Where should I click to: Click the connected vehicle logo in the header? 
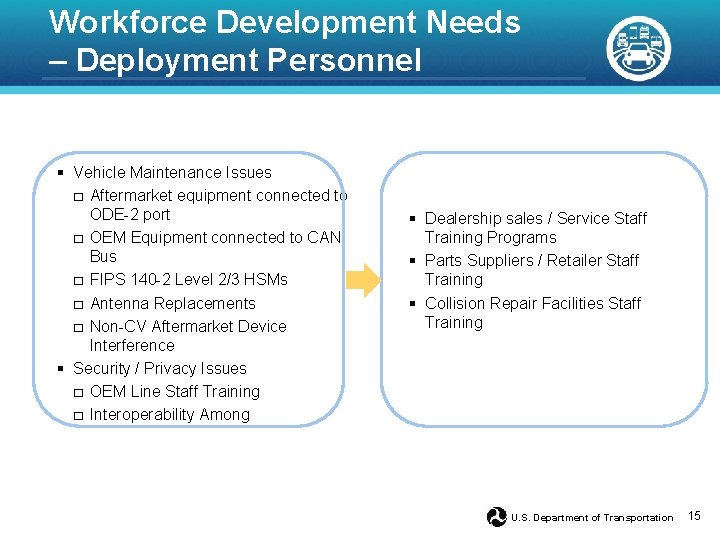pos(638,48)
